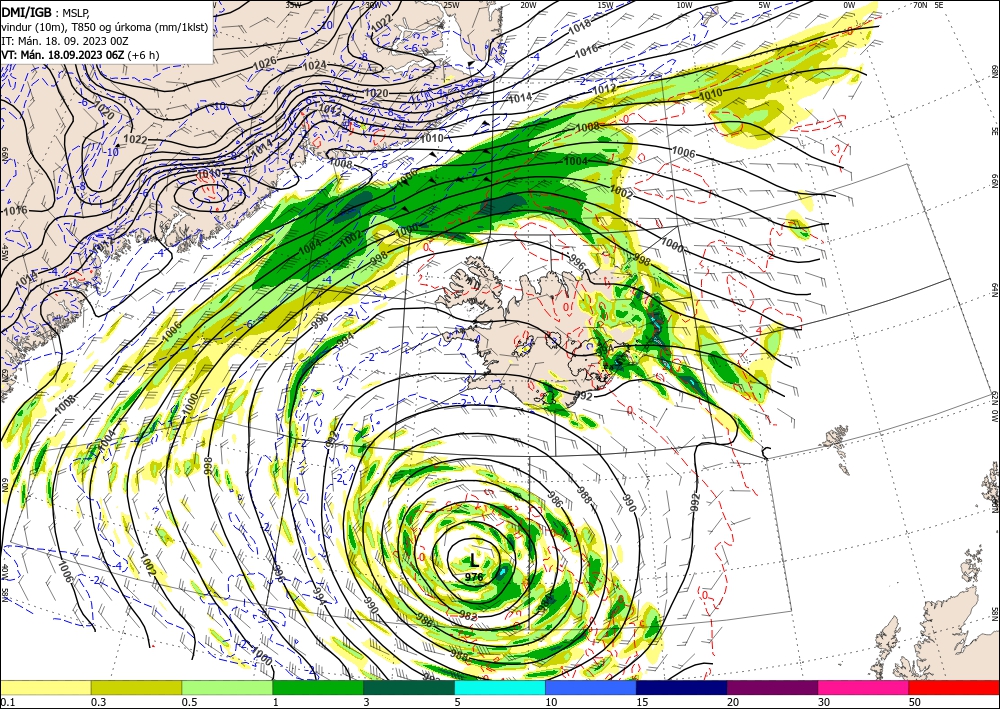Viewport: 1000px width, 709px height.
Task: Select the 'VT: Mán. 18.09.2023 06Z (+6 h)' line
Action: pos(80,55)
